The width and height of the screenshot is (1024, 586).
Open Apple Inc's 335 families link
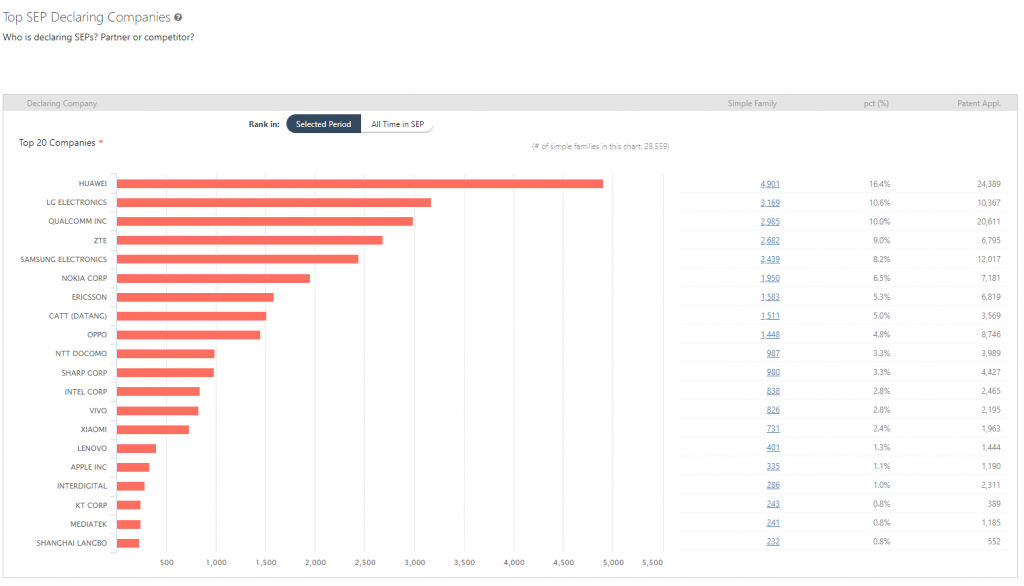pos(772,465)
